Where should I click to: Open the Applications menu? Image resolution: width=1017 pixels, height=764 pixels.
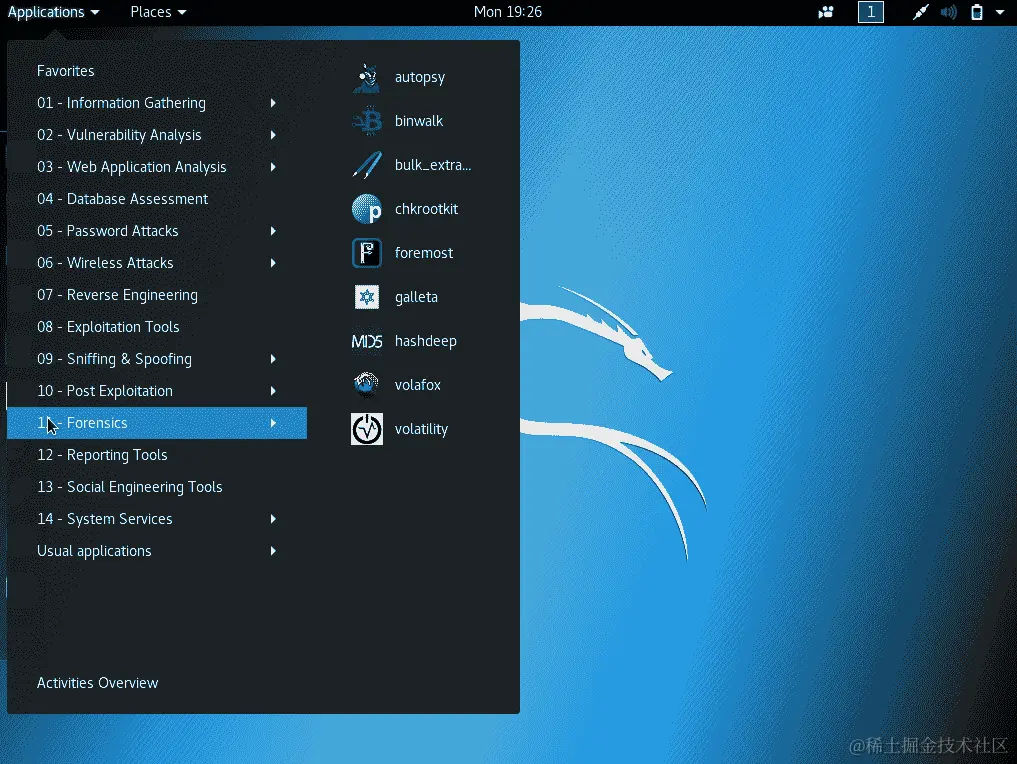click(53, 12)
